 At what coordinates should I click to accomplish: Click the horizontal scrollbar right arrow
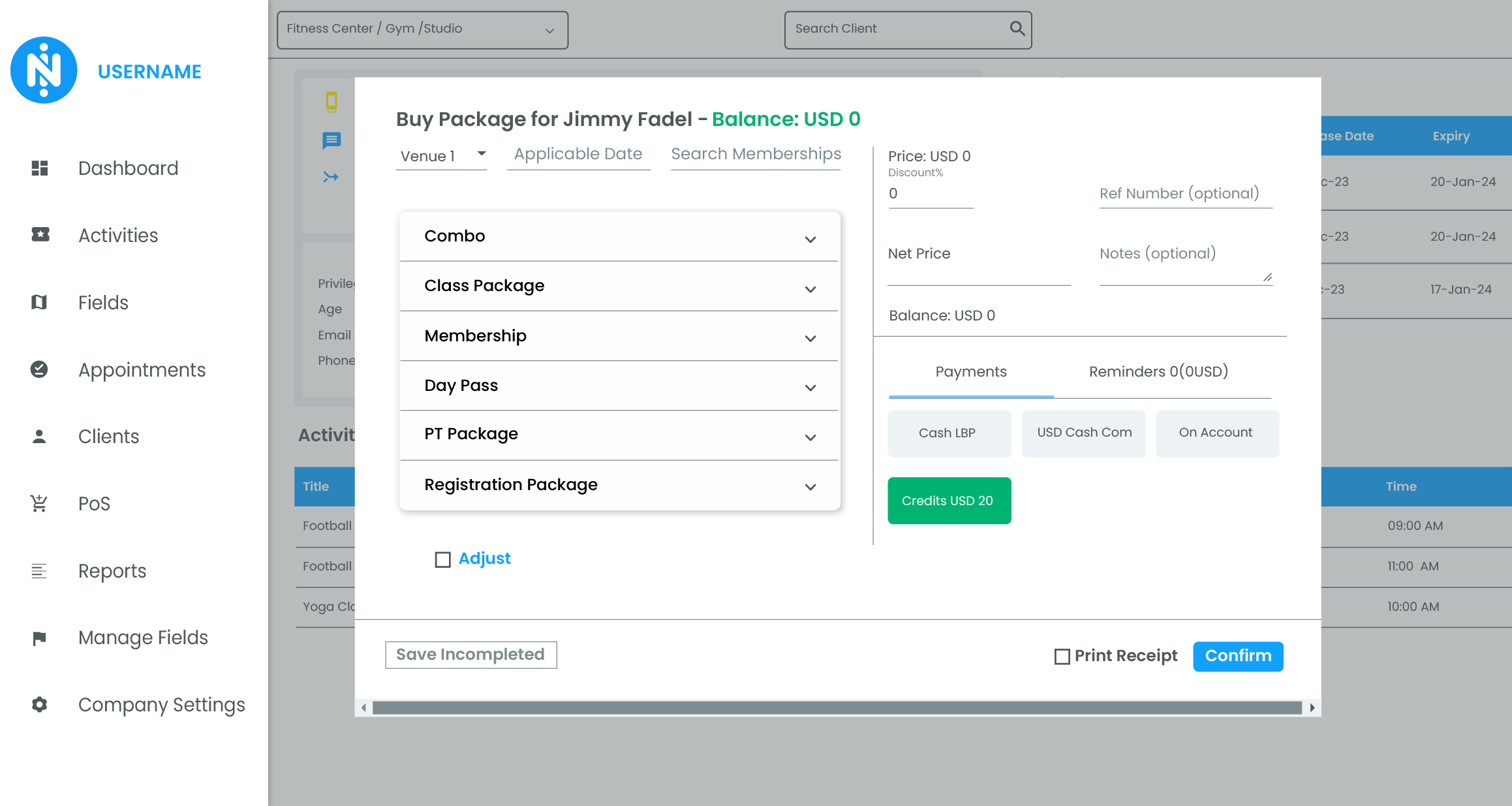pyautogui.click(x=1312, y=708)
